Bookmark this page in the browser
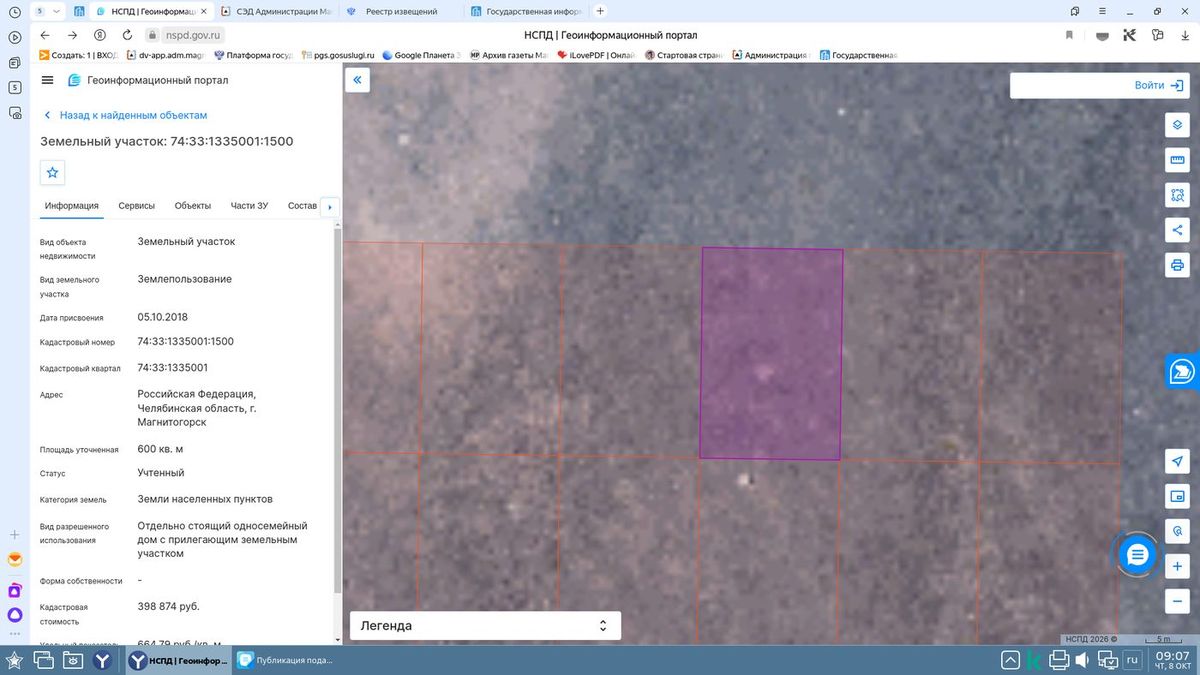 [1069, 35]
